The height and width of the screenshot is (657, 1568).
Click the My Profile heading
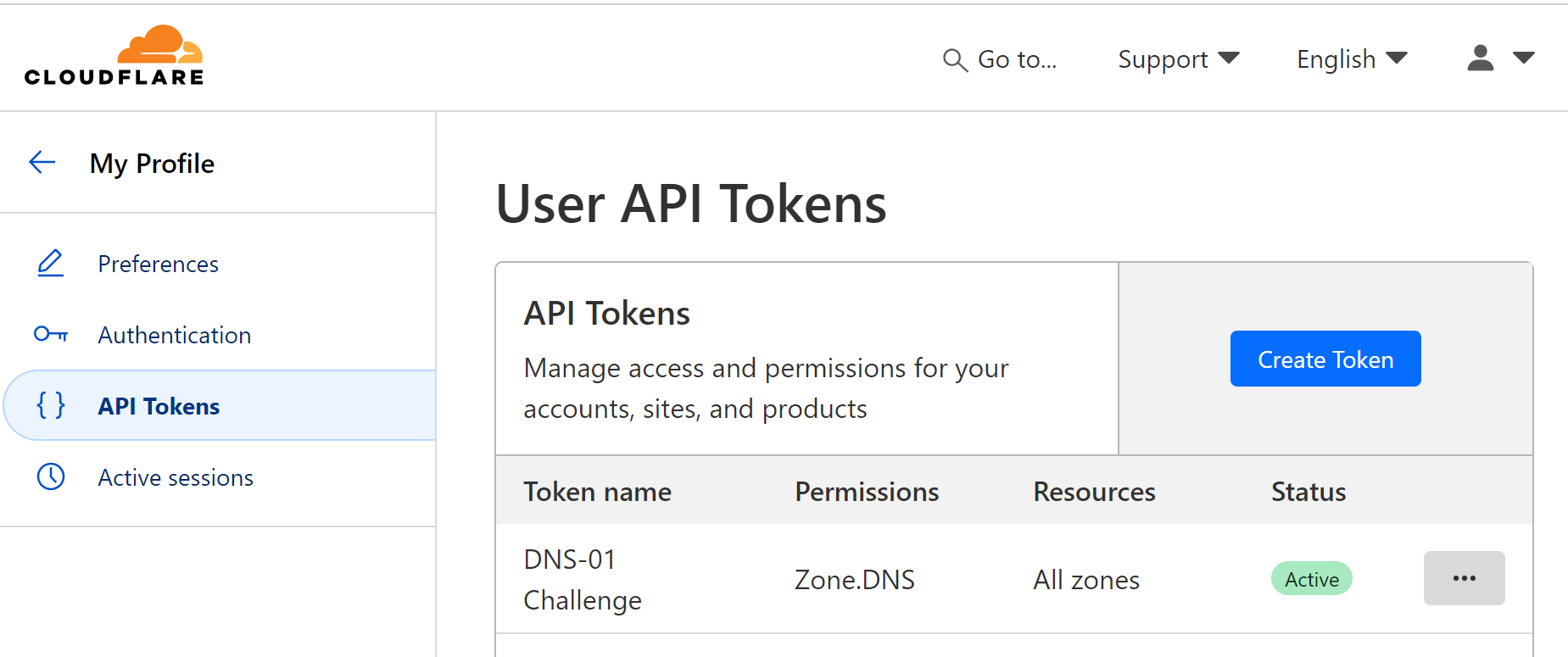point(152,163)
